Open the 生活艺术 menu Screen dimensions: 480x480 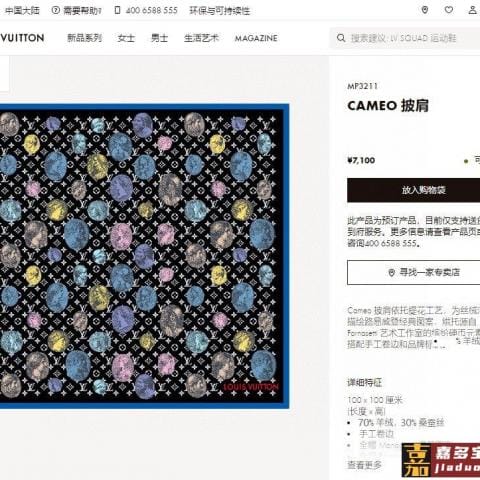201,38
